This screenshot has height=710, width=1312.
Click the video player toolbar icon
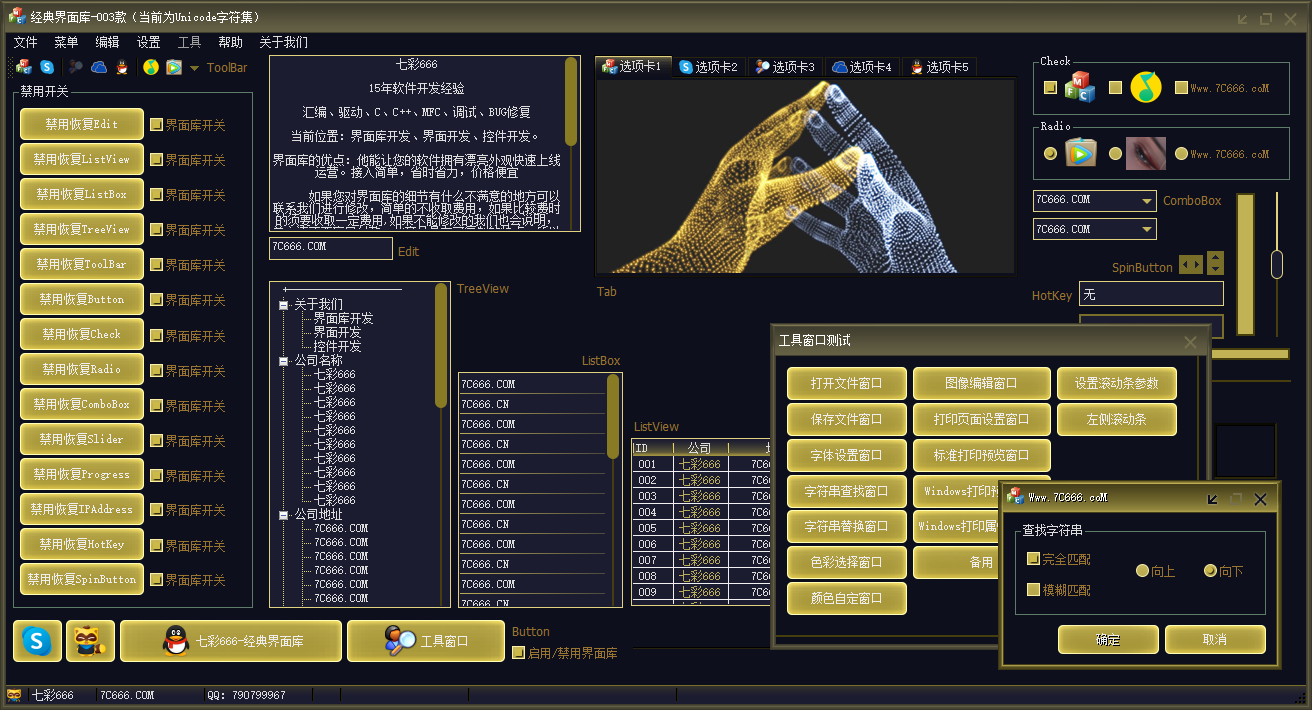pyautogui.click(x=174, y=67)
